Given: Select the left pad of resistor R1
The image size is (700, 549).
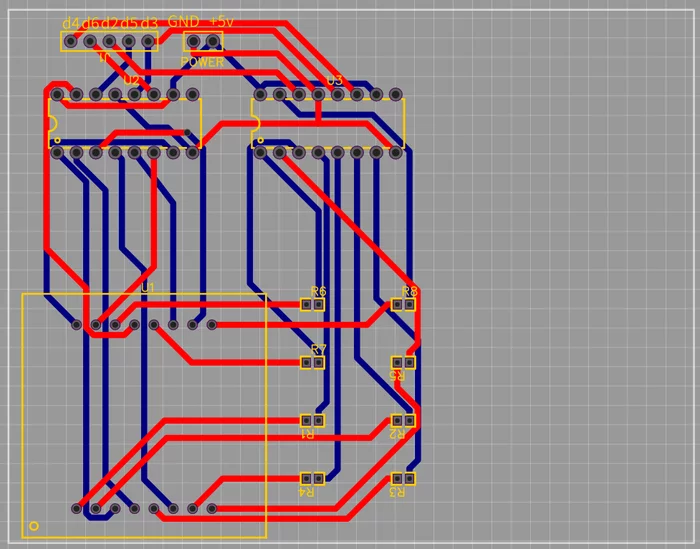Looking at the screenshot, I should [x=306, y=420].
